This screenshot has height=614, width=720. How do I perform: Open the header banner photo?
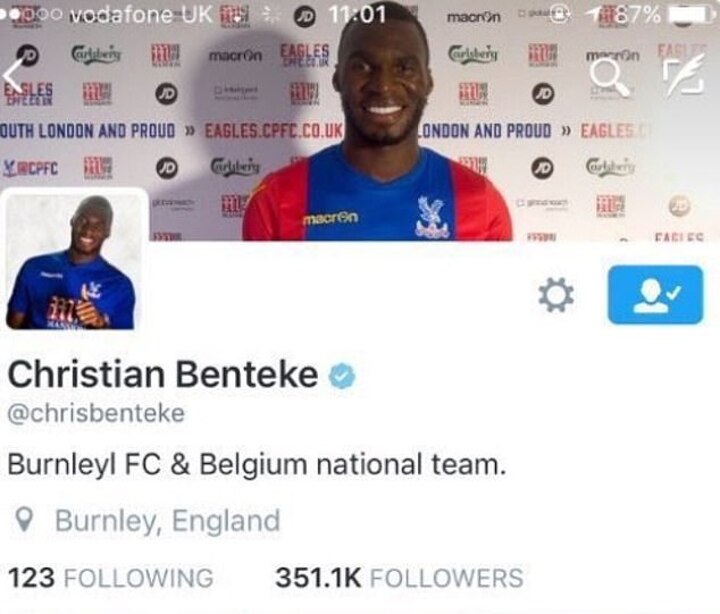360,120
